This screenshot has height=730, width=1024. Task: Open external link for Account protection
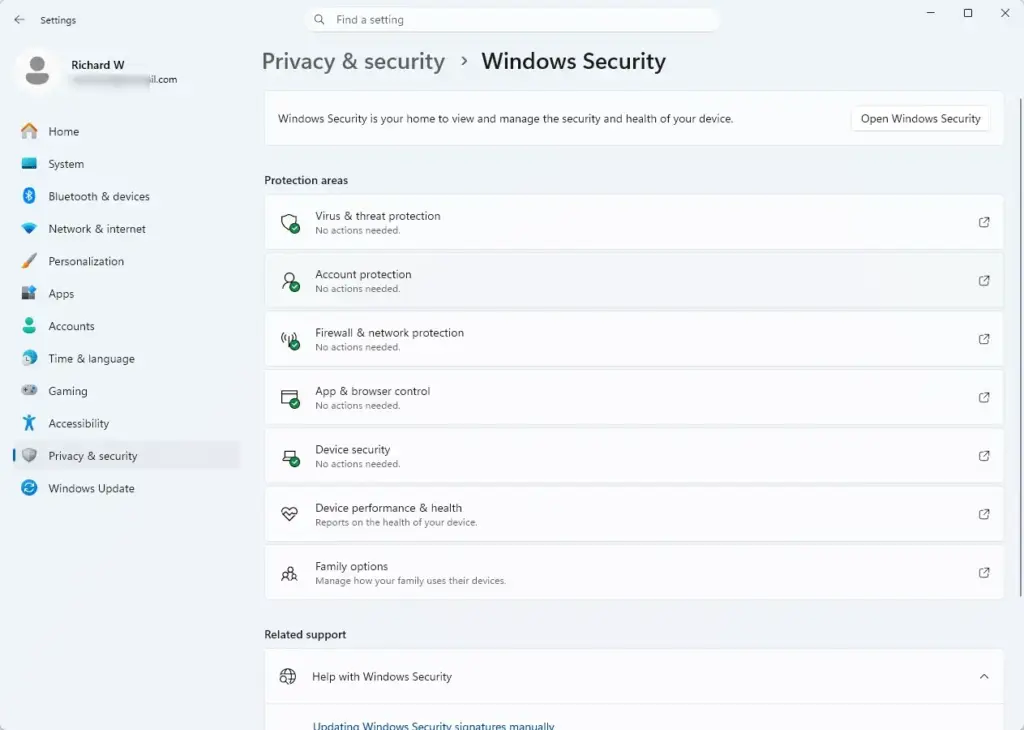pyautogui.click(x=984, y=281)
